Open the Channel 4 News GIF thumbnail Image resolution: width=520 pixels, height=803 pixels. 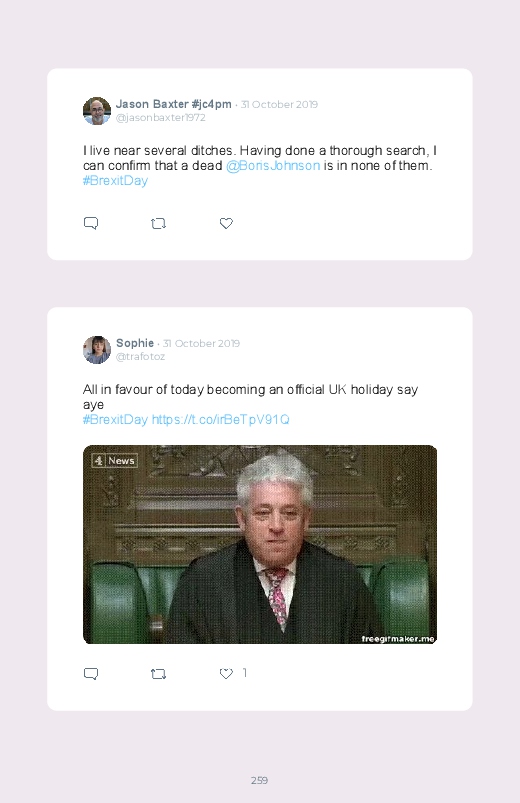(260, 544)
